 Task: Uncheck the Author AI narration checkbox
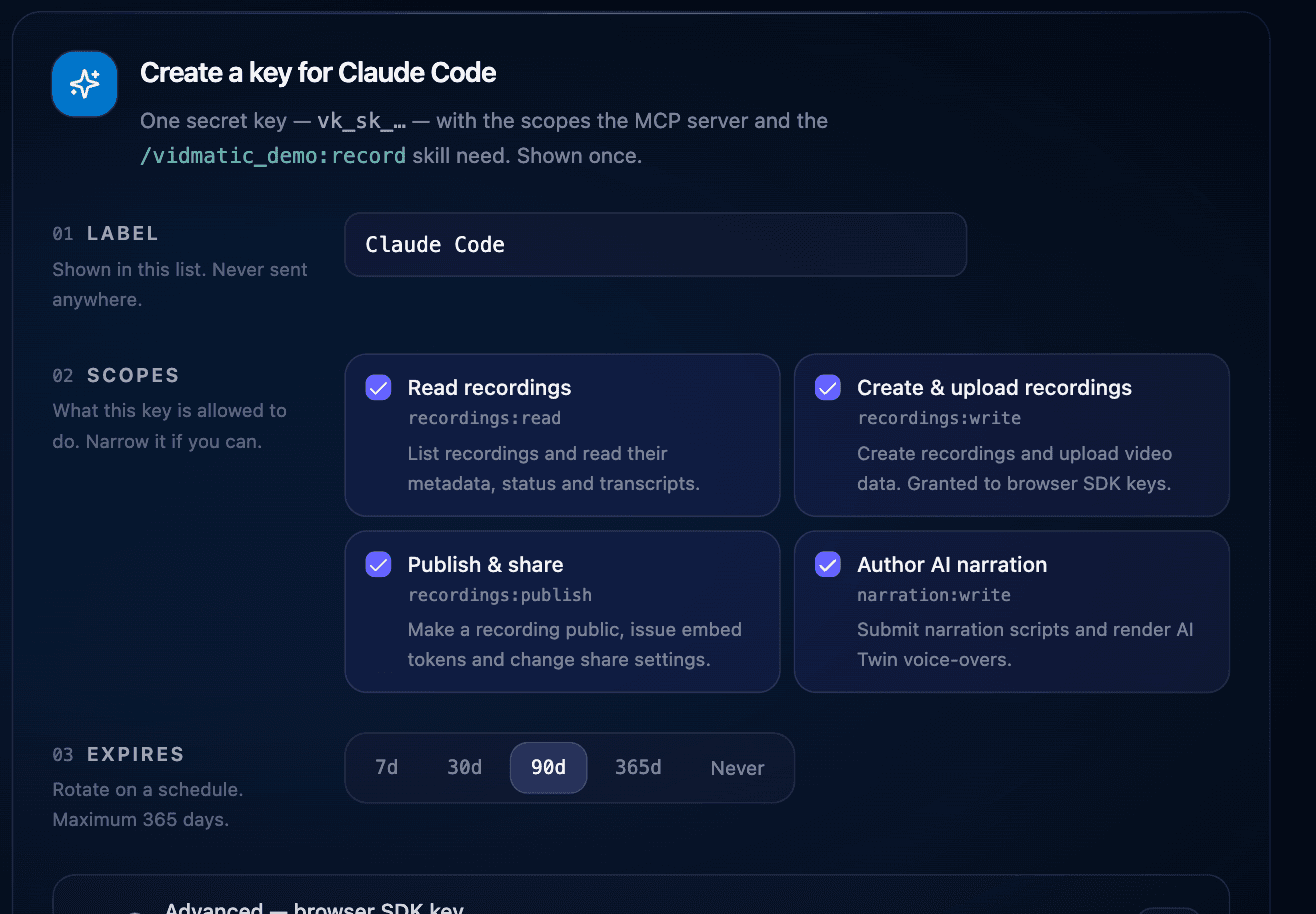(828, 565)
